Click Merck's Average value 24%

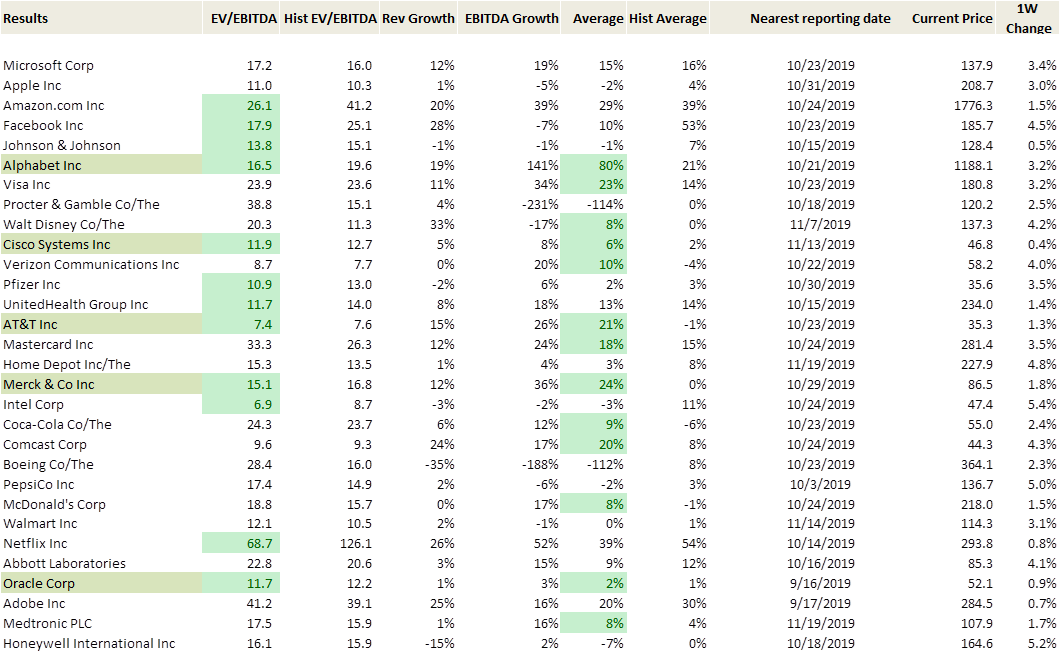(594, 384)
